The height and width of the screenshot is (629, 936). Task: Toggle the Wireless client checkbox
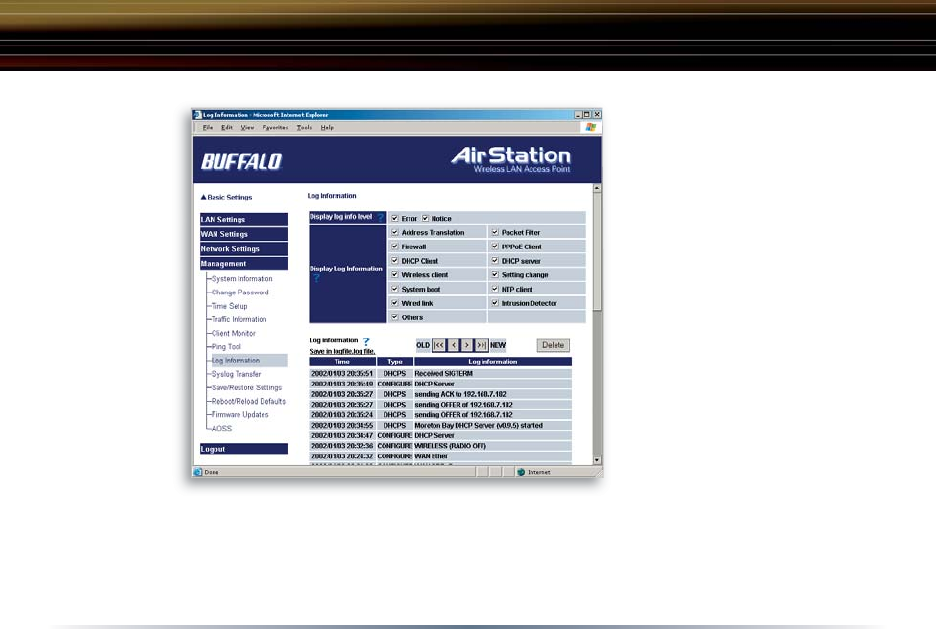pos(395,275)
